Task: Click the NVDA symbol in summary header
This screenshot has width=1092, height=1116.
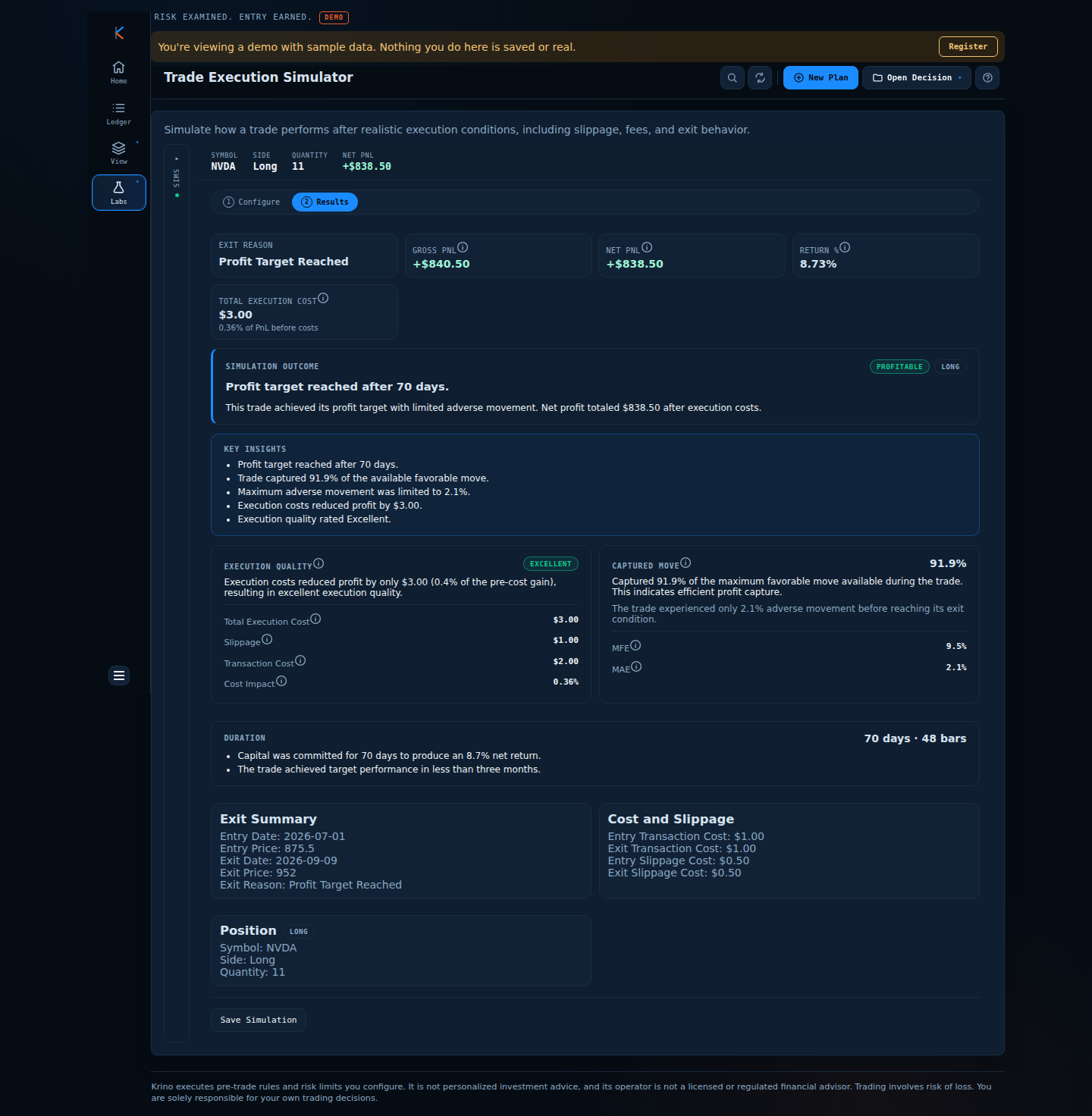Action: point(223,167)
